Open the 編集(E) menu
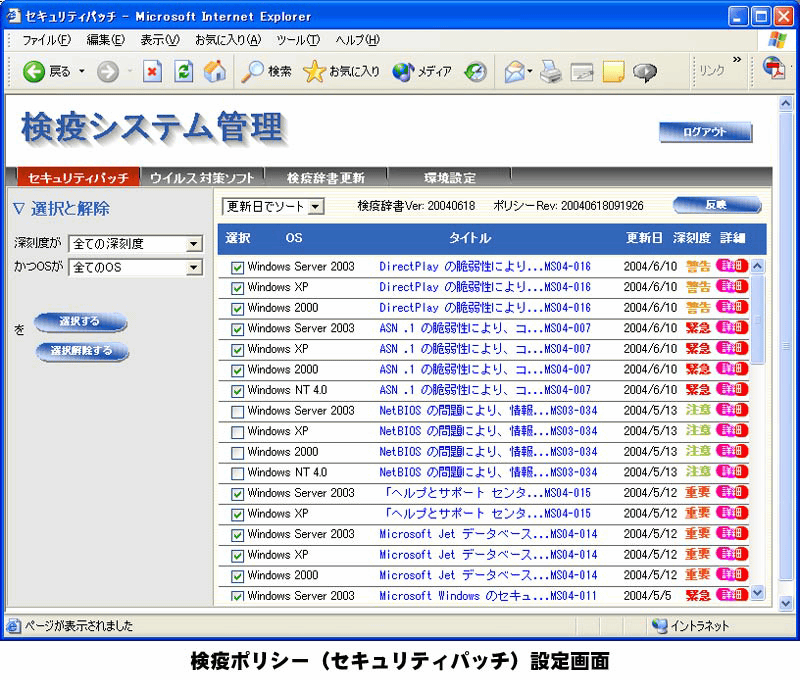This screenshot has height=680, width=800. (106, 40)
